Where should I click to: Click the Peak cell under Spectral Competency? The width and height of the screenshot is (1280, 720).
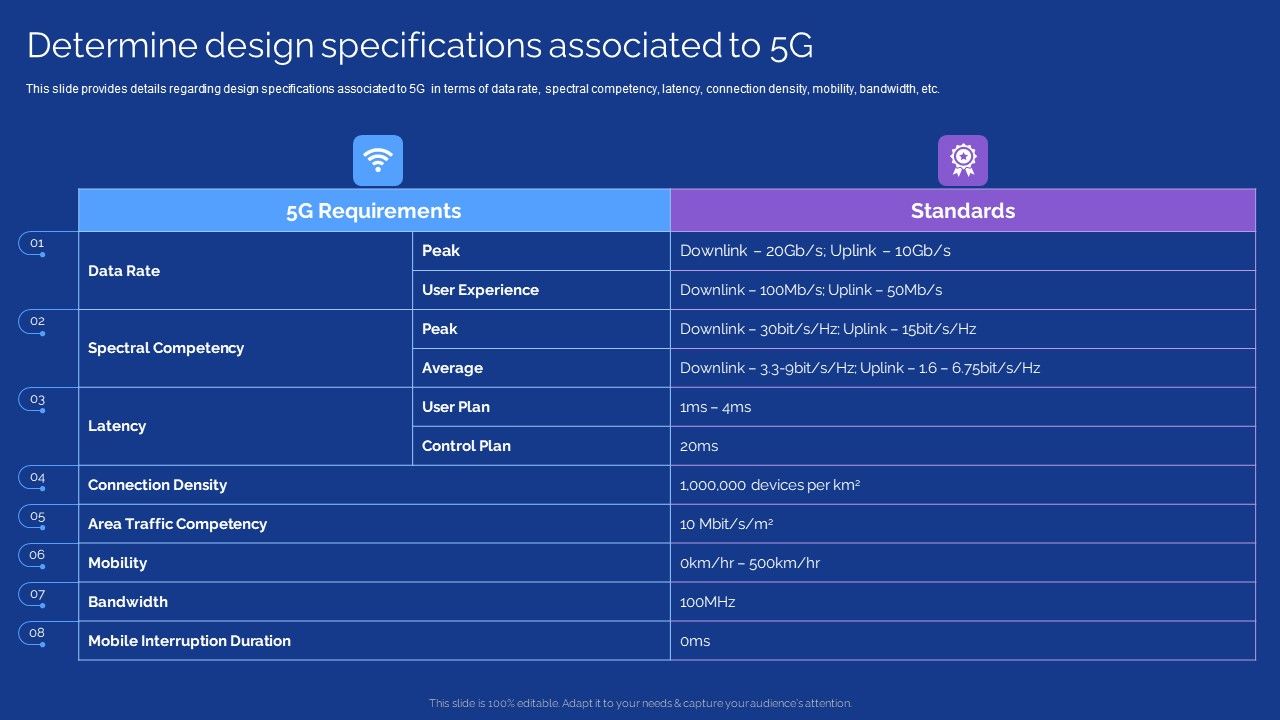[x=541, y=328]
